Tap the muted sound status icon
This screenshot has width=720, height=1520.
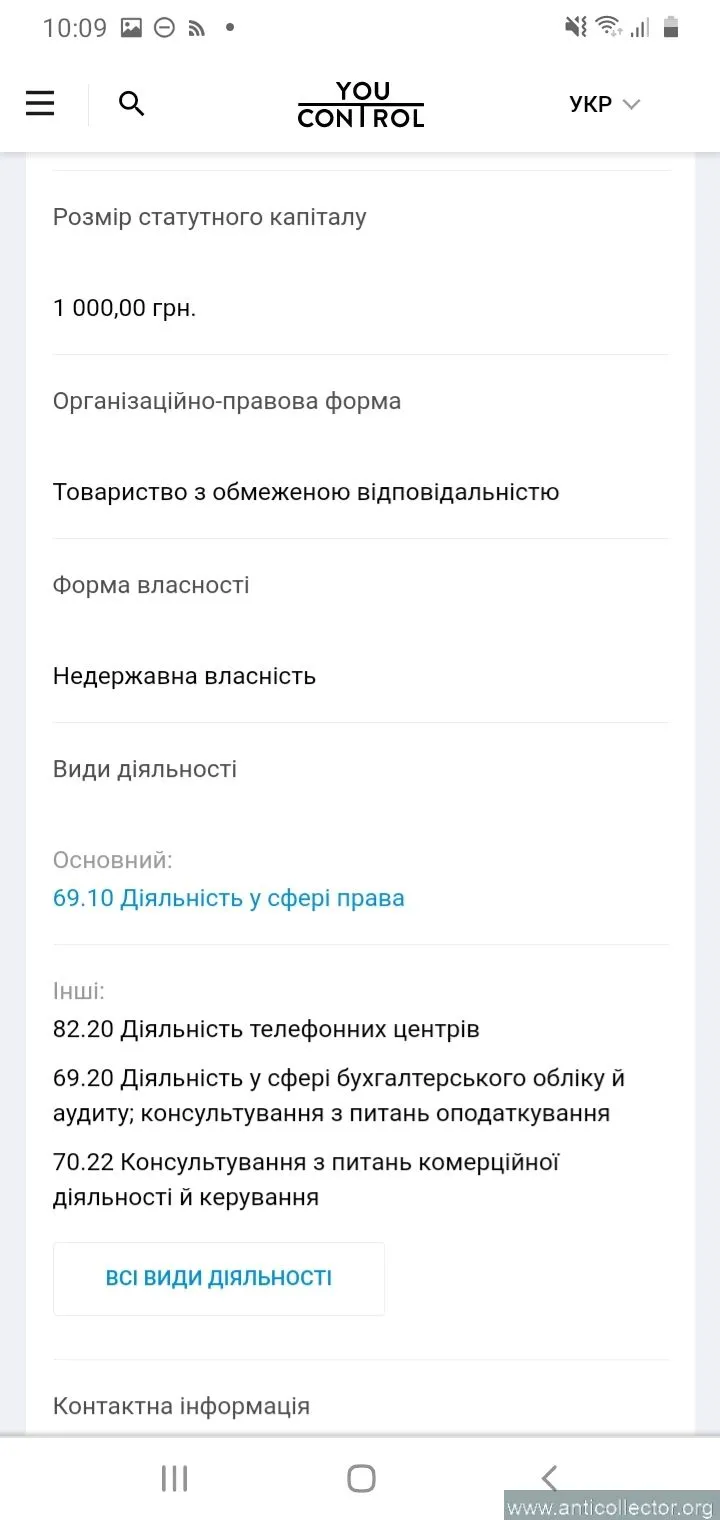click(x=576, y=27)
